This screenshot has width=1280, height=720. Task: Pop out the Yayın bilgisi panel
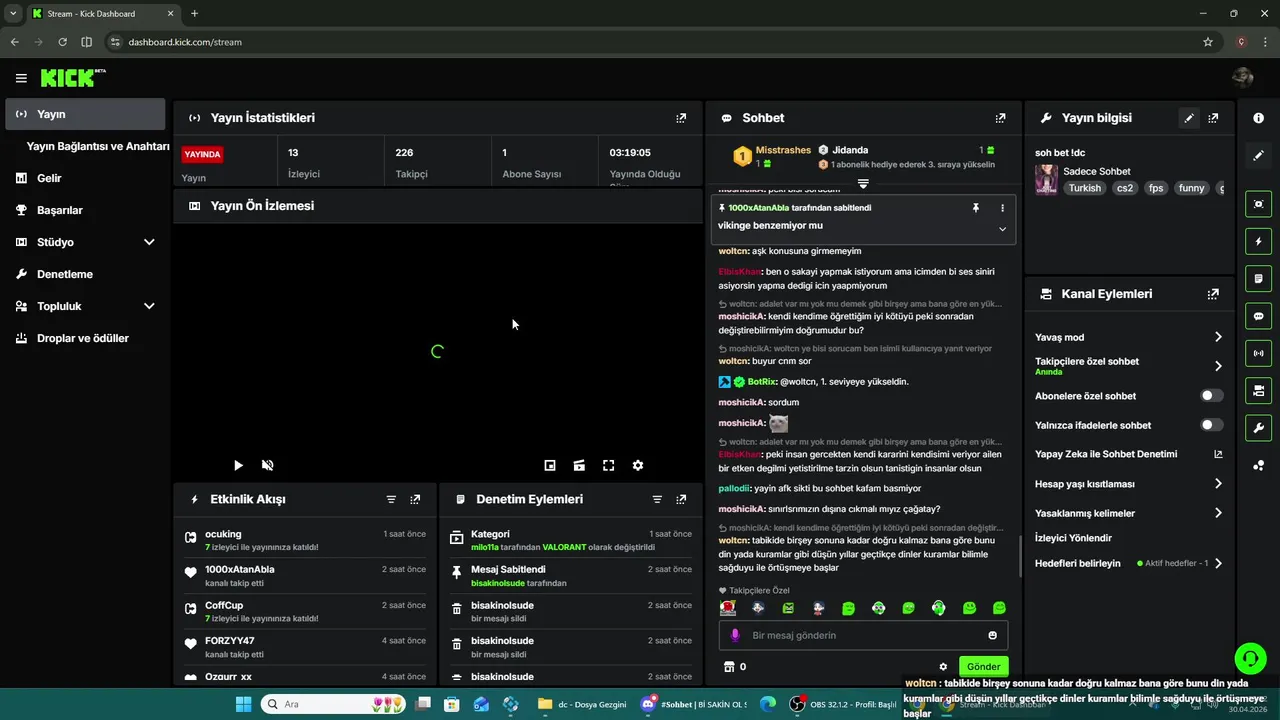point(1213,118)
